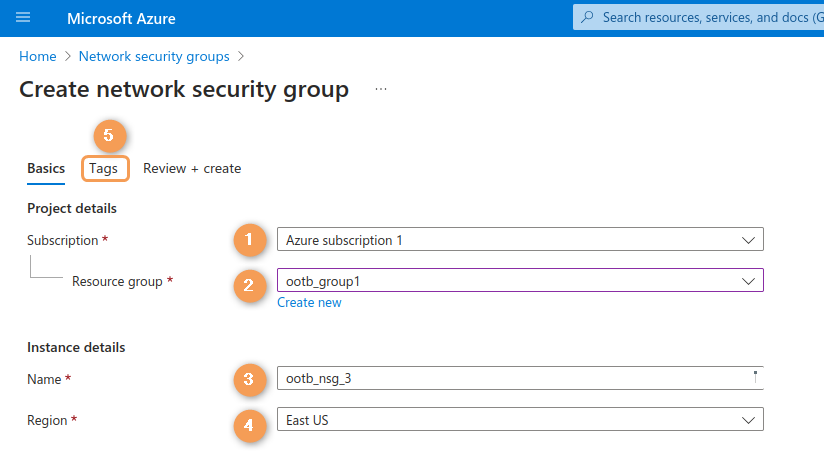Navigate to Home in the breadcrumb
Screen dimensions: 824x471
click(38, 56)
